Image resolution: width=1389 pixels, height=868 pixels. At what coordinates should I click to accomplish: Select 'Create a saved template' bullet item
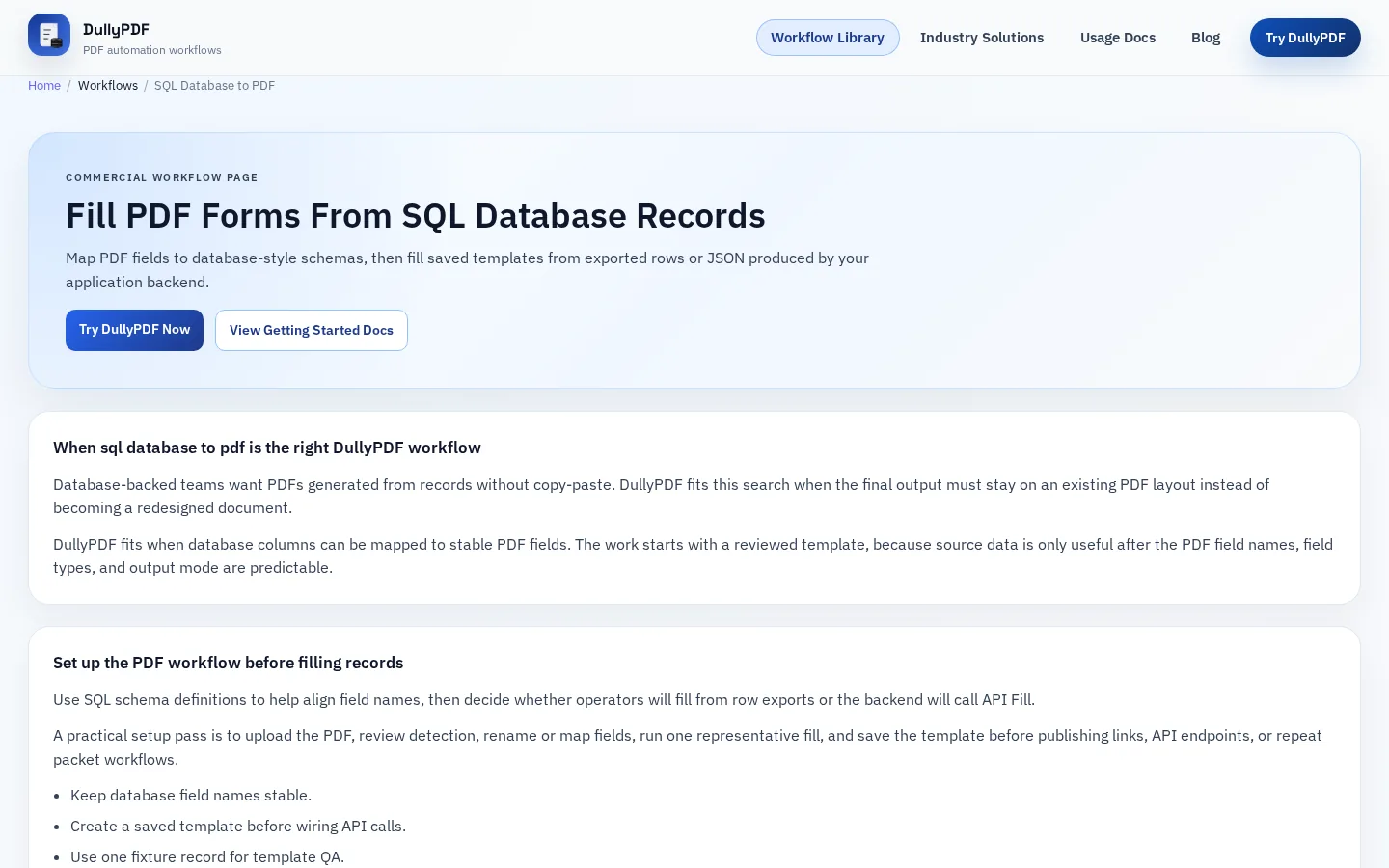point(238,827)
